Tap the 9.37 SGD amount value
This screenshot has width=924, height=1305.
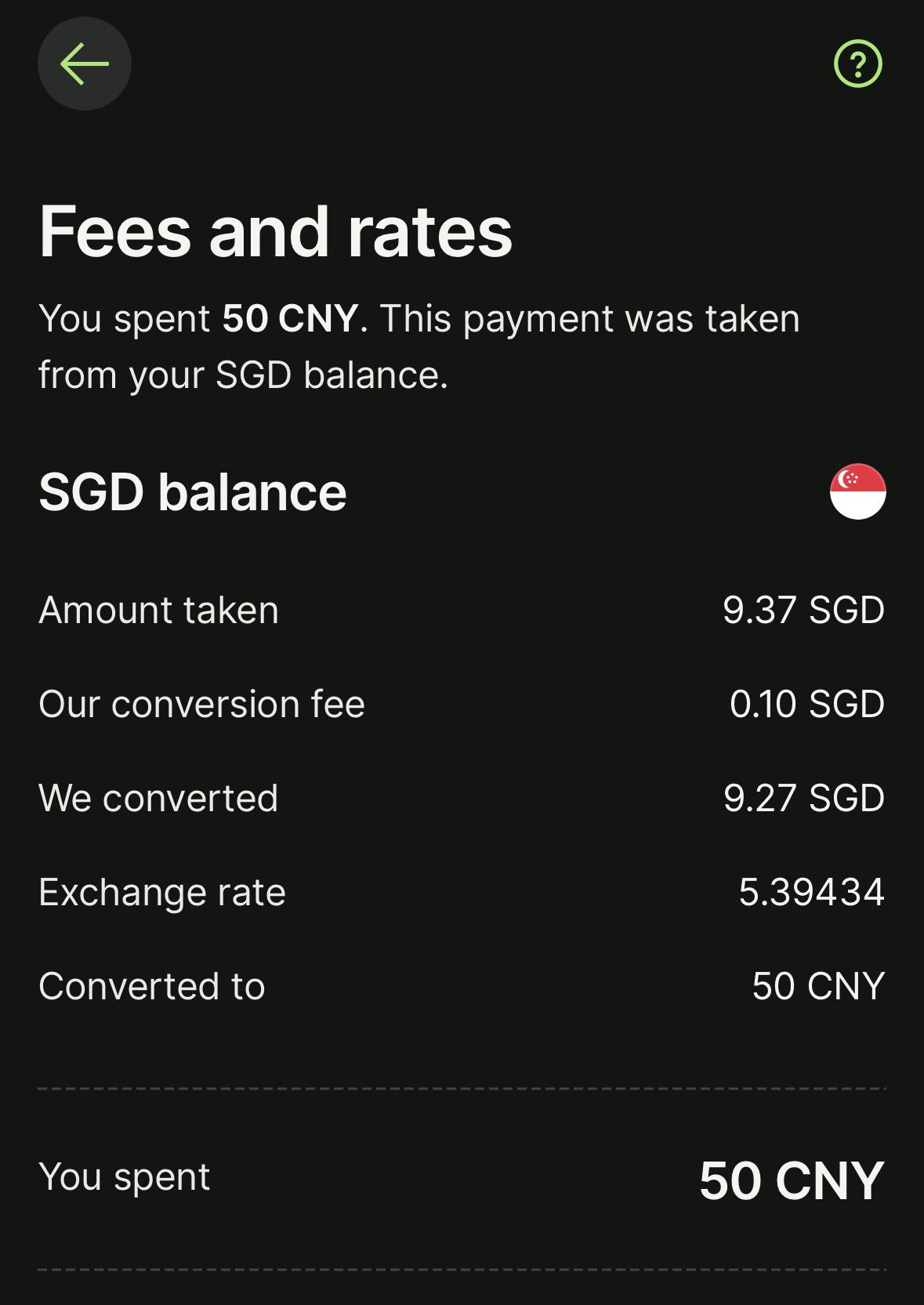(x=803, y=610)
